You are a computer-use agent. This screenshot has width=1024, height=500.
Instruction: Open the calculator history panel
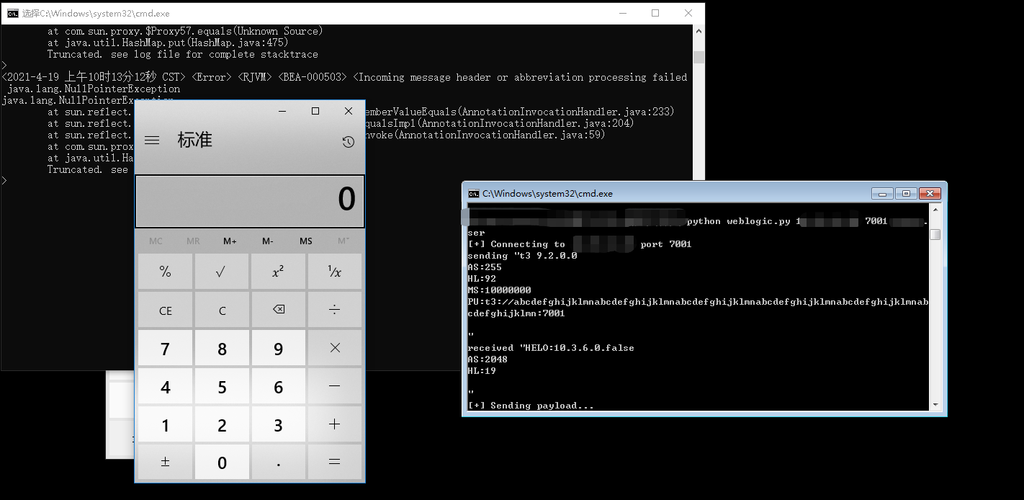tap(347, 142)
